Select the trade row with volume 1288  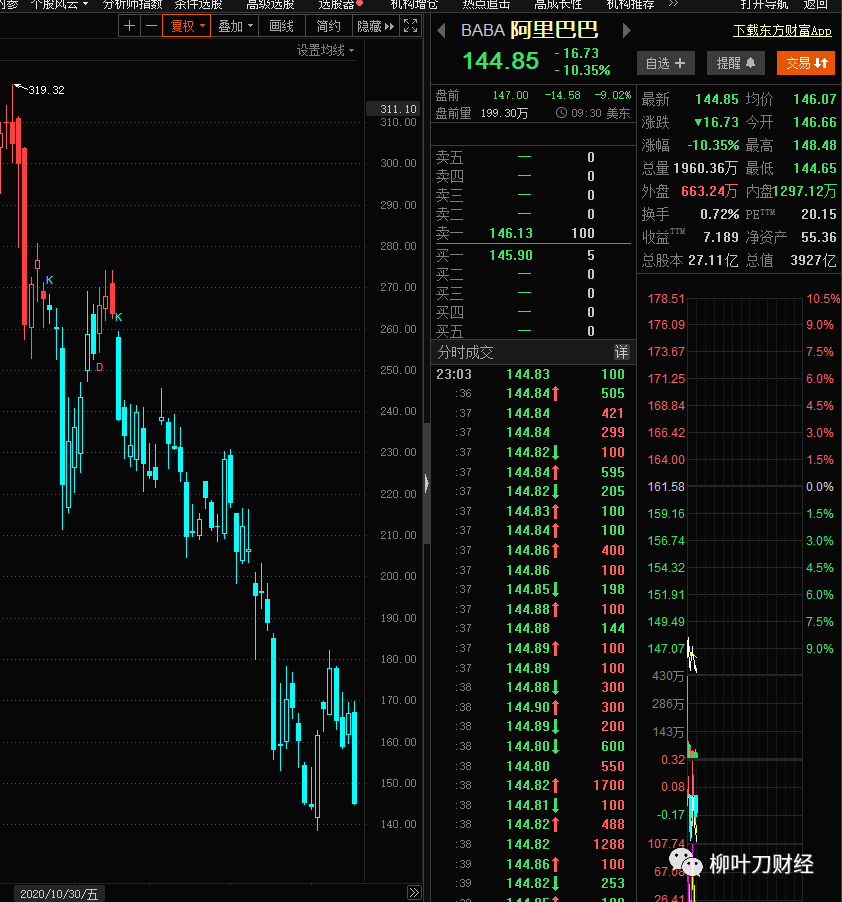click(x=532, y=844)
